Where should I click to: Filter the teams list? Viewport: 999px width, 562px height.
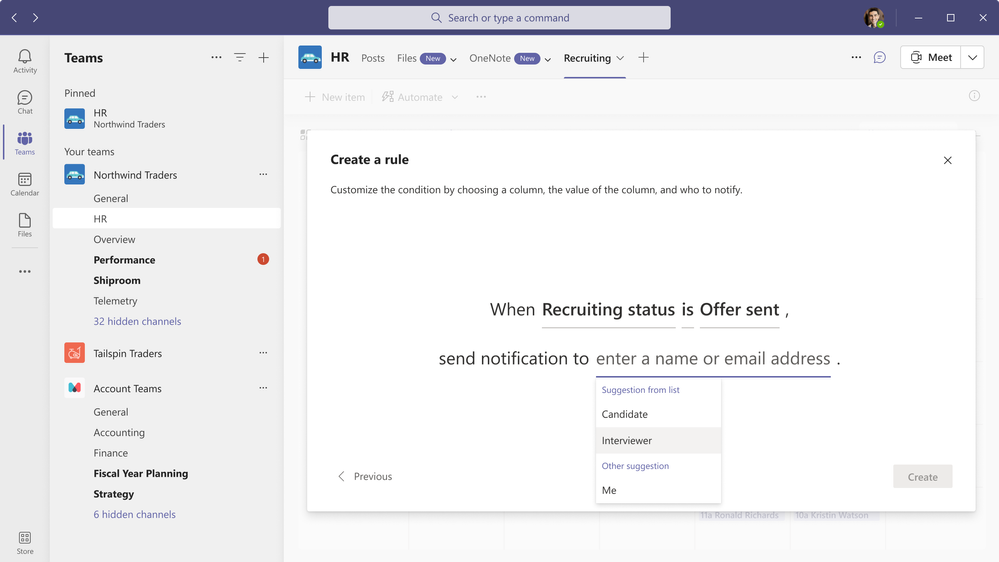(x=240, y=57)
